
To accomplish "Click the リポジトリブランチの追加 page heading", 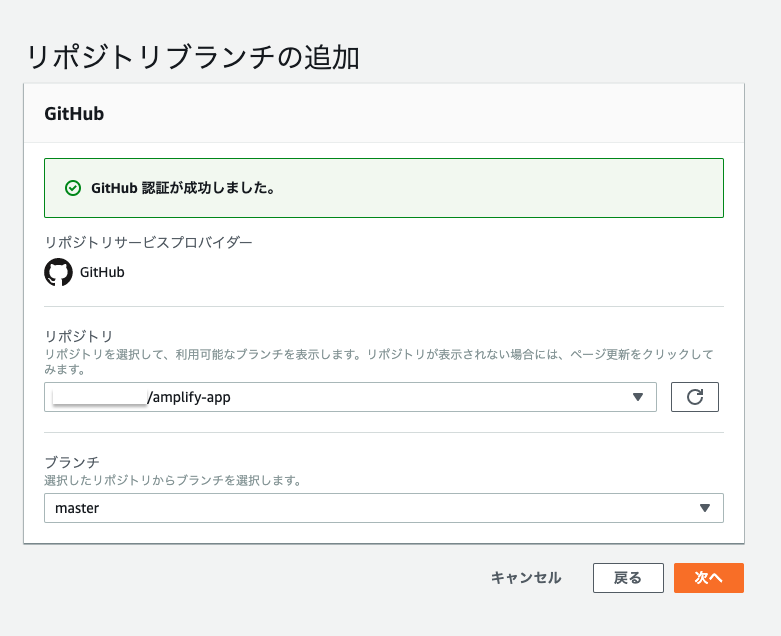I will 193,57.
